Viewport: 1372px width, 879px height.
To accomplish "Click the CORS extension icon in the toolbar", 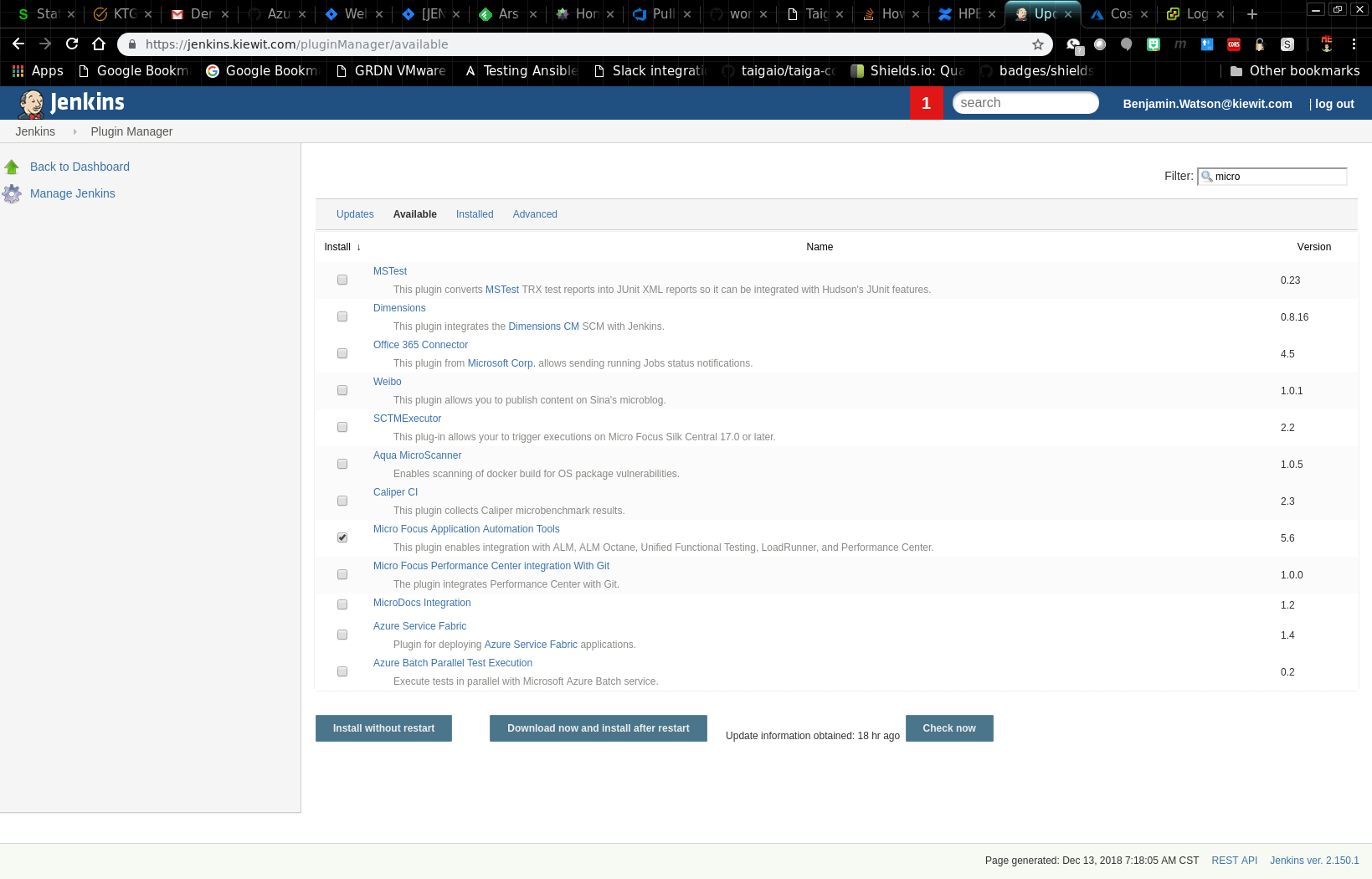I will point(1233,44).
